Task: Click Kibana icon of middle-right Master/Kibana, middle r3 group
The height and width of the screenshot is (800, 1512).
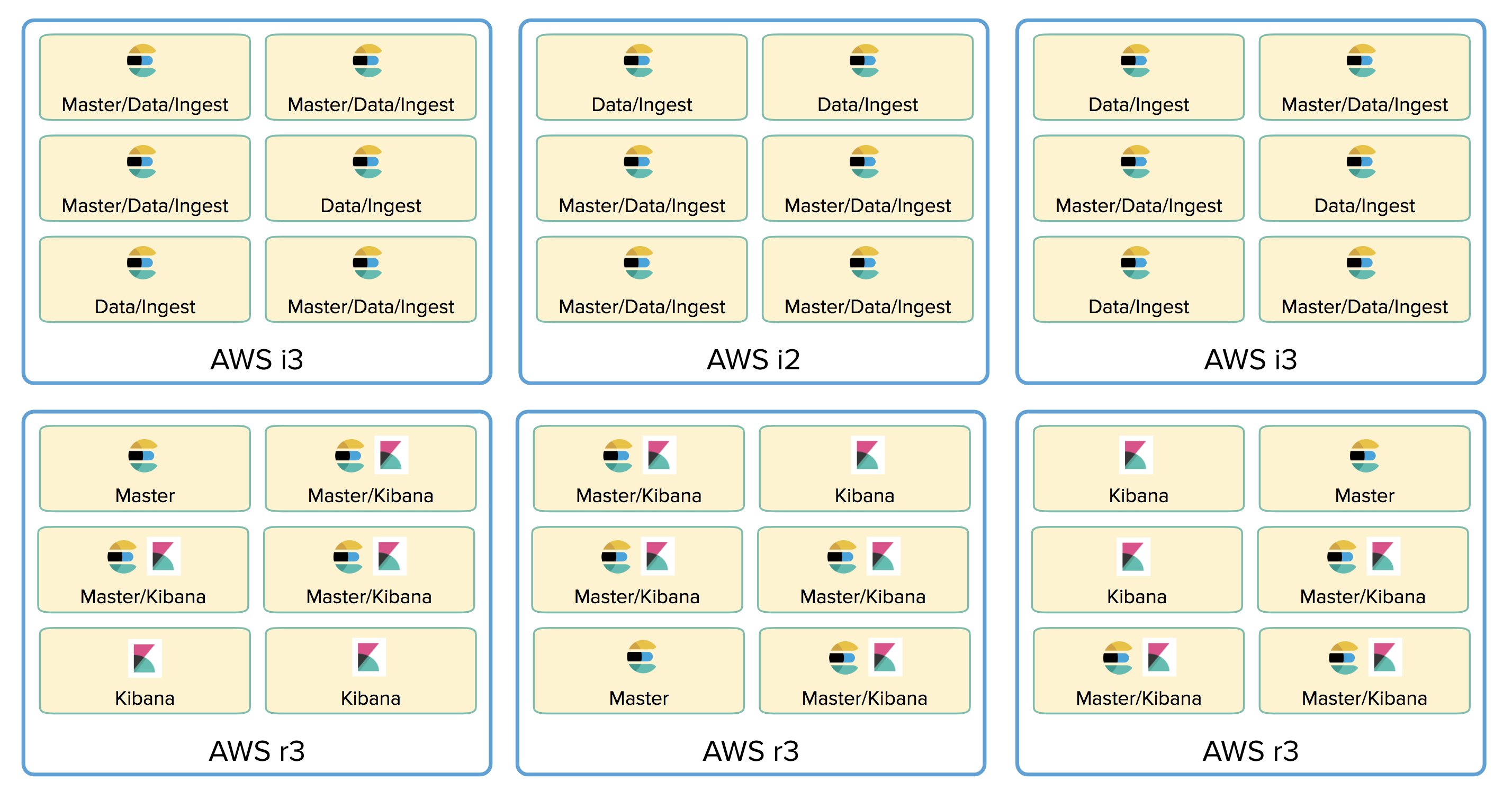Action: [884, 556]
